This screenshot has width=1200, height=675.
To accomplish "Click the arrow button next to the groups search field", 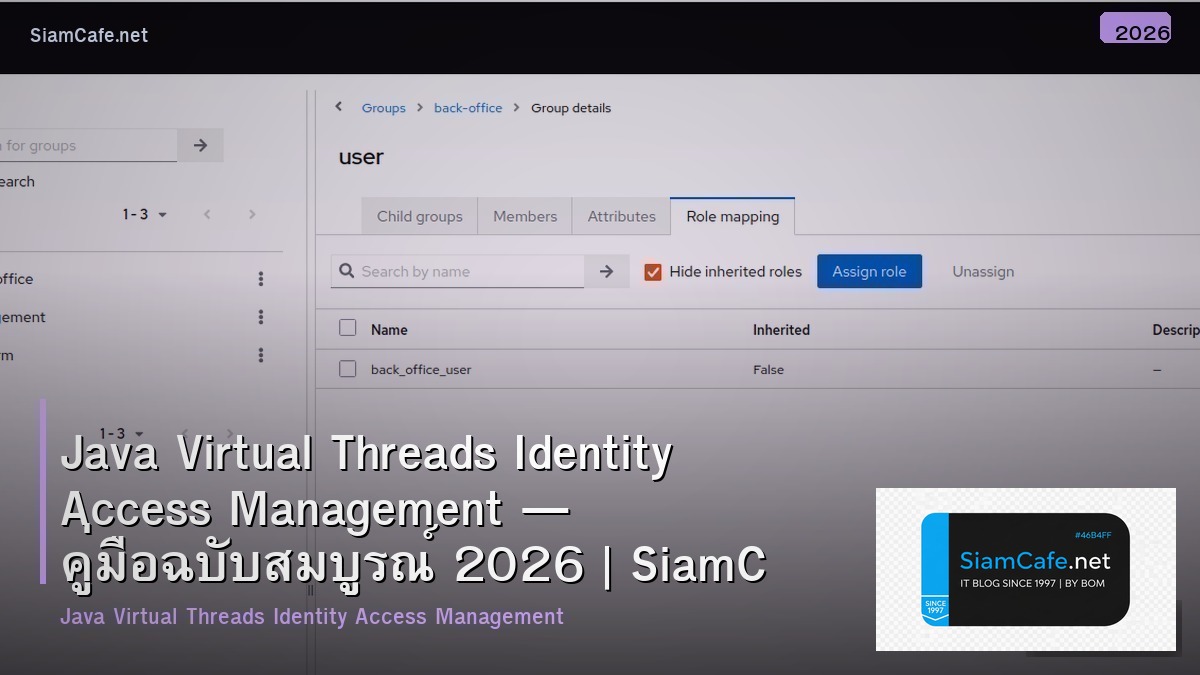I will pyautogui.click(x=200, y=145).
